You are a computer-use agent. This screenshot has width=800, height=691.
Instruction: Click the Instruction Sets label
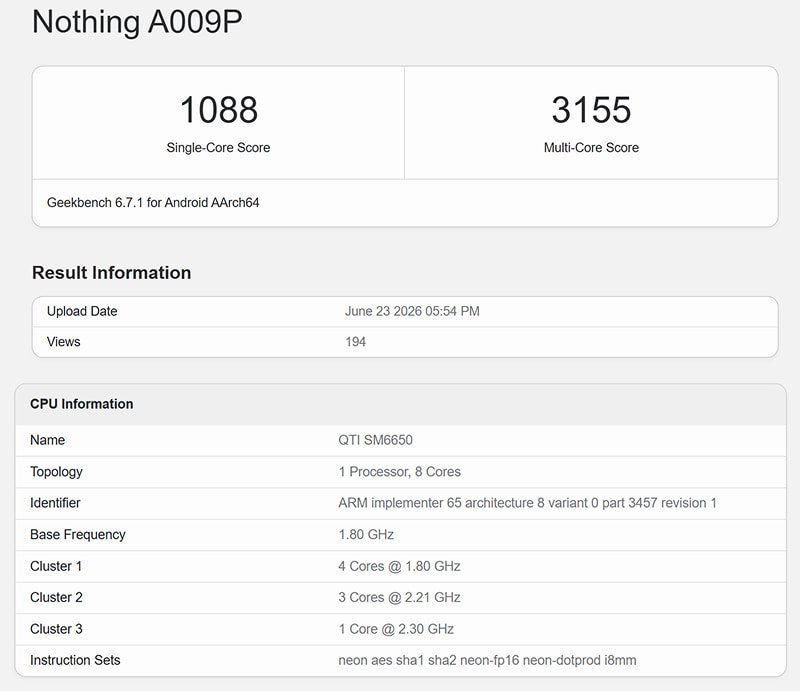tap(75, 660)
